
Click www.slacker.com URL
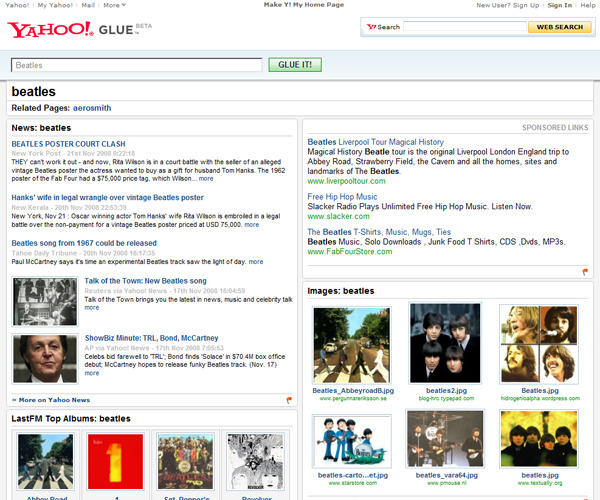pyautogui.click(x=338, y=216)
